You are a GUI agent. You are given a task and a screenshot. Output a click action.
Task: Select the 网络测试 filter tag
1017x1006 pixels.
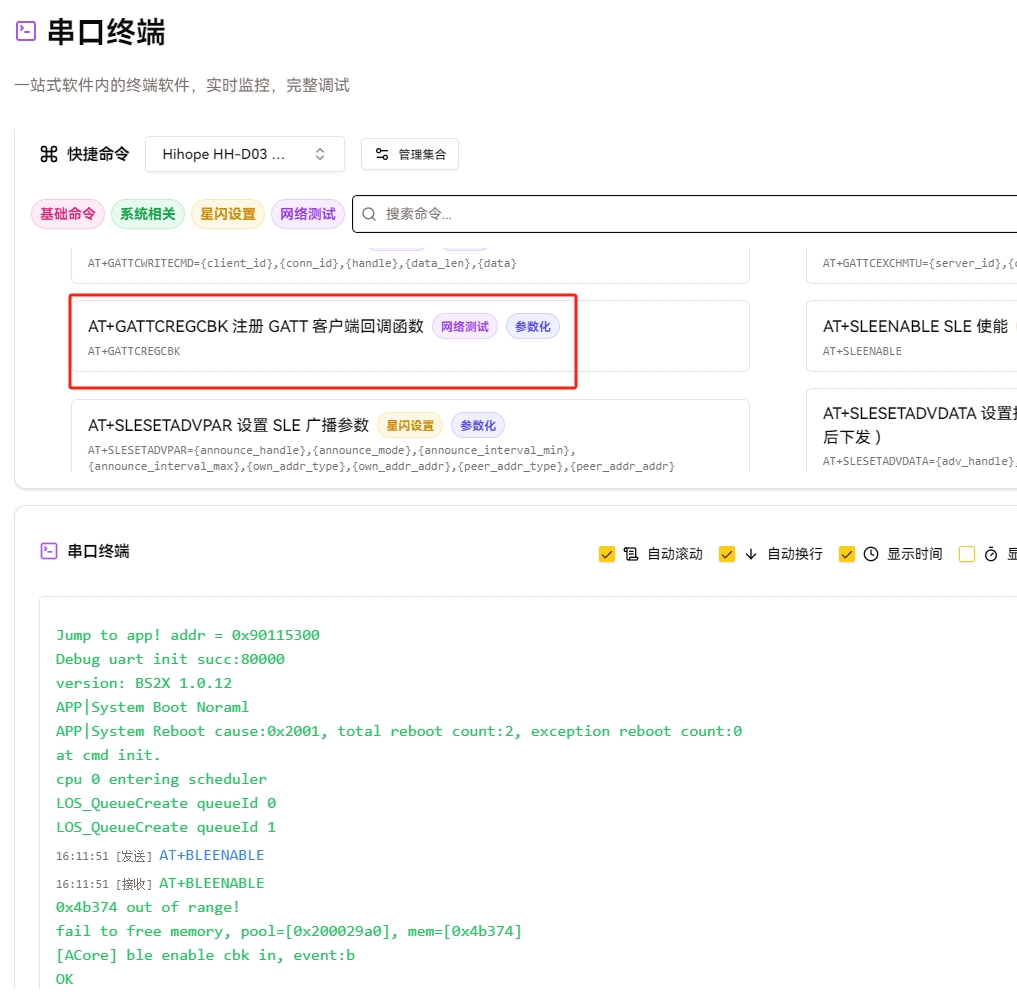[x=308, y=214]
